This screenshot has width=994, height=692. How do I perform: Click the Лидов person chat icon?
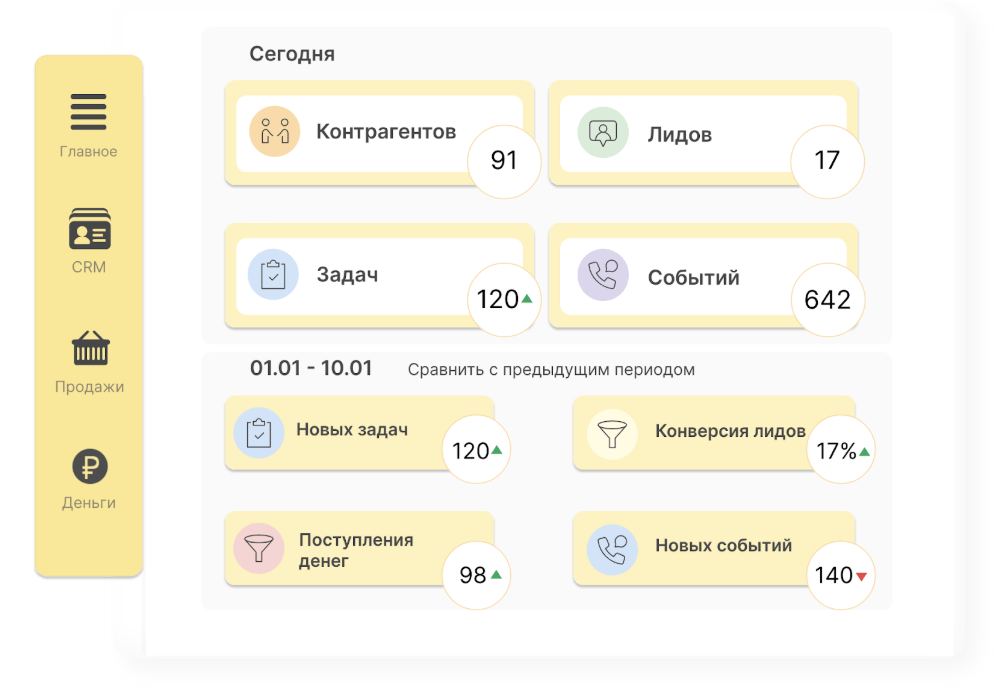click(603, 133)
